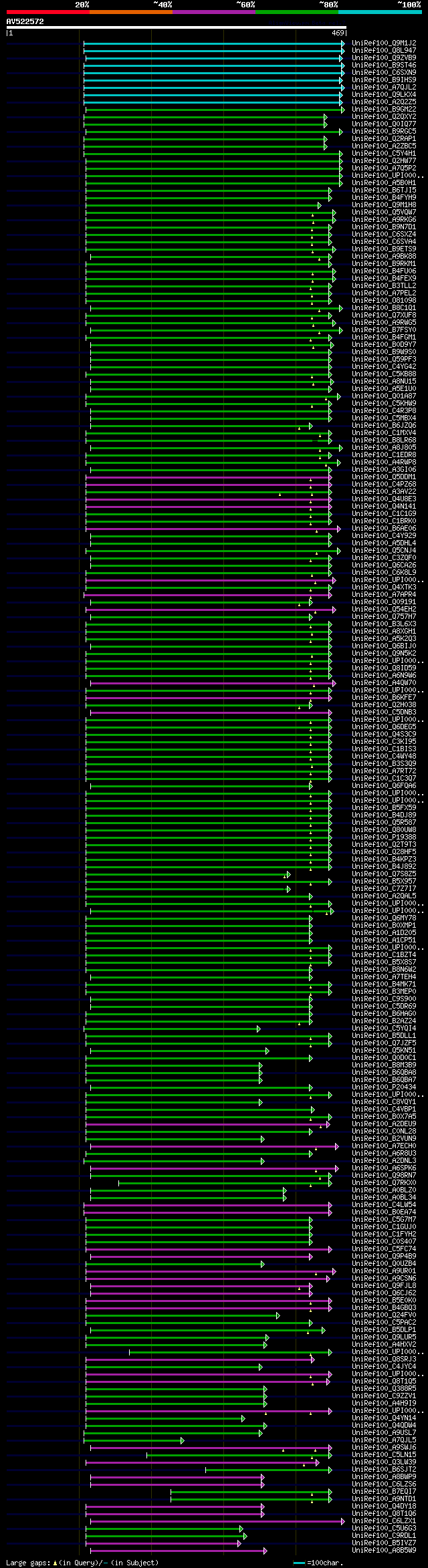Select the UniRef100_Q24FV0 entry
The height and width of the screenshot is (1568, 428).
[384, 1315]
